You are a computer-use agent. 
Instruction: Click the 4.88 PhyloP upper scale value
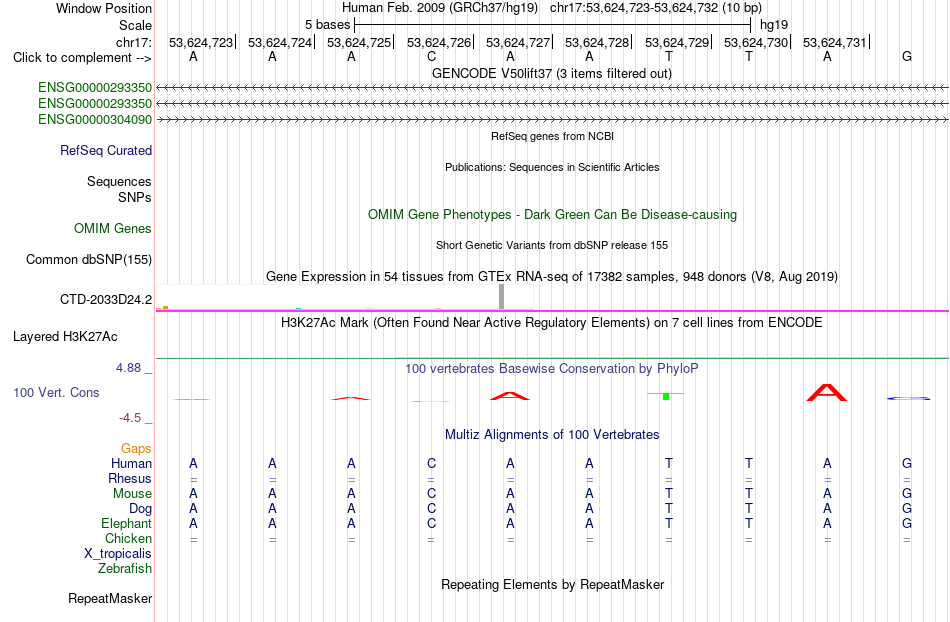(128, 368)
